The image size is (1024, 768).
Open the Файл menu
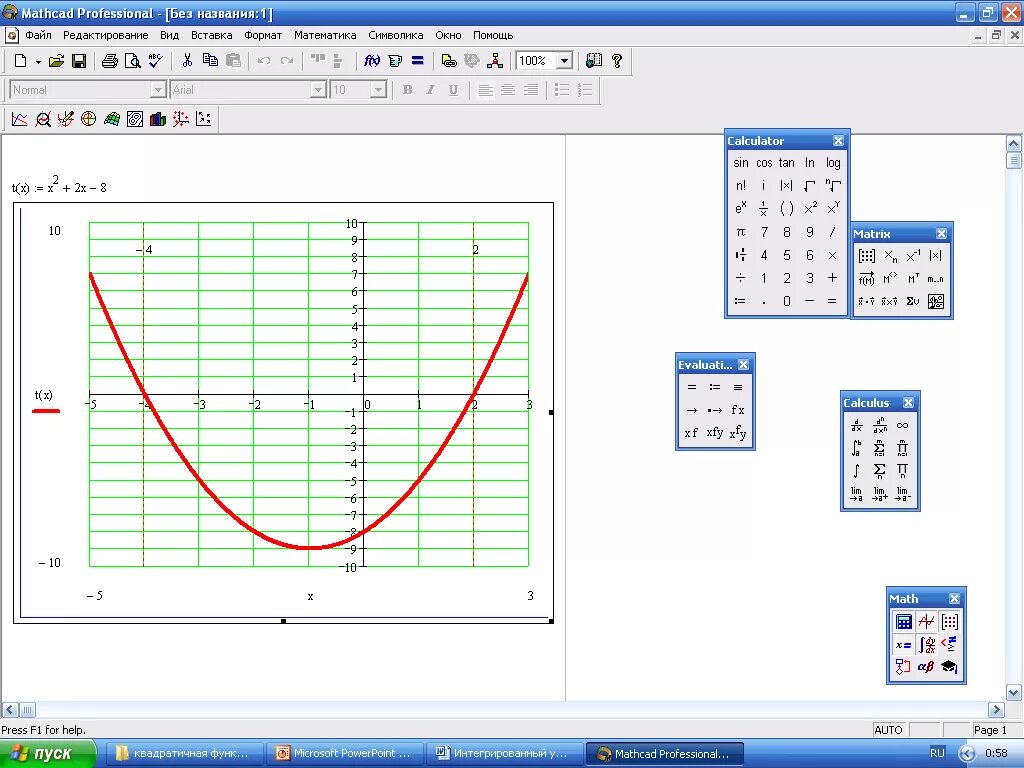(x=39, y=35)
